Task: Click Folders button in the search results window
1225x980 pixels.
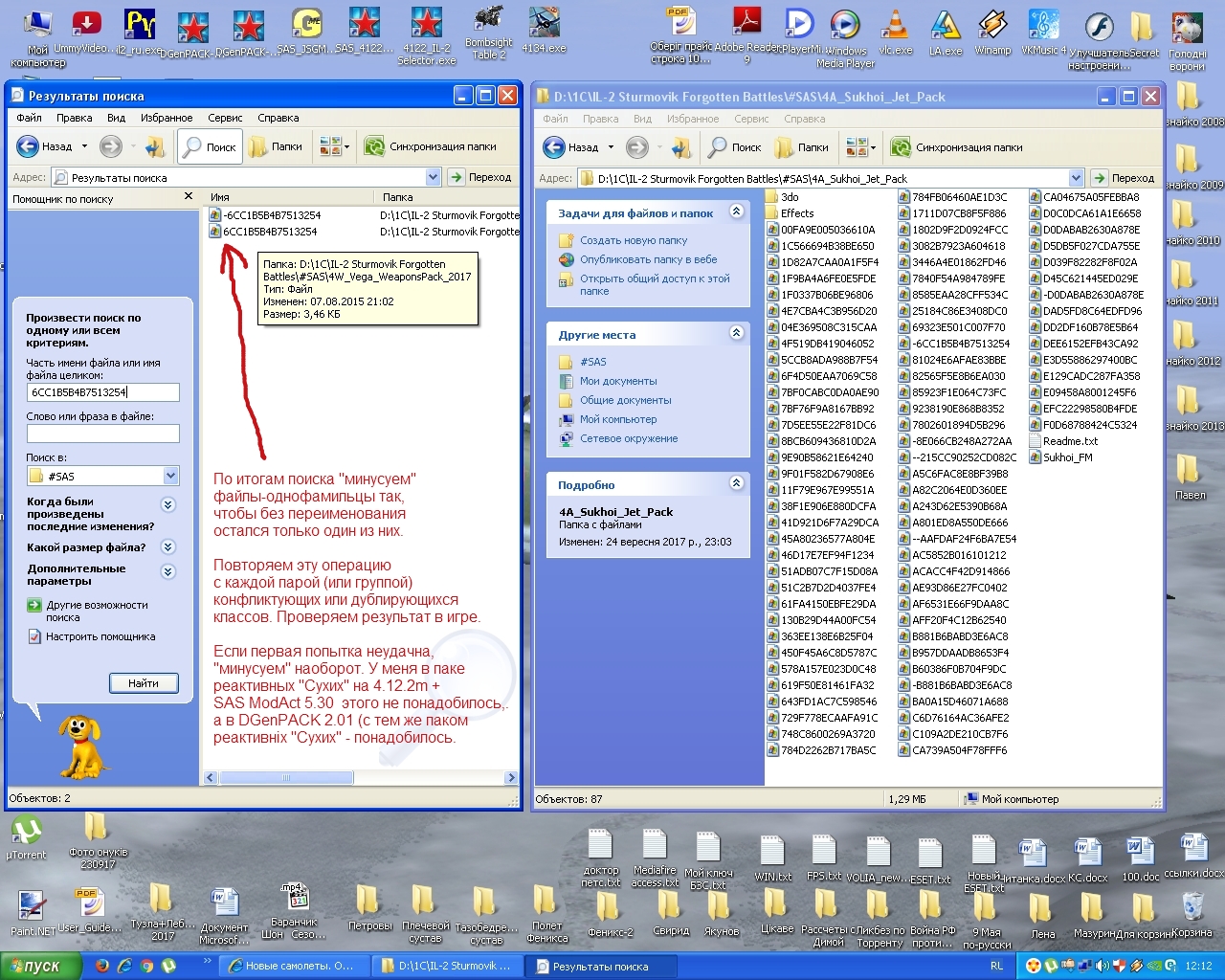Action: pos(276,146)
